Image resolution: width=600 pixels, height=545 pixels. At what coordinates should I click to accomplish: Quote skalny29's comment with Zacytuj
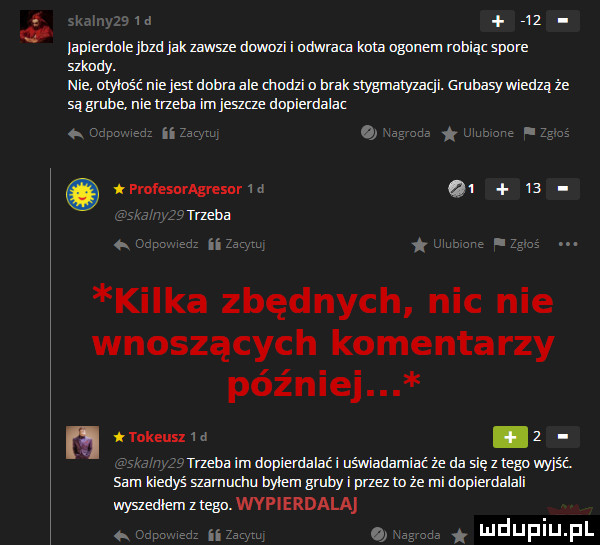click(x=191, y=133)
